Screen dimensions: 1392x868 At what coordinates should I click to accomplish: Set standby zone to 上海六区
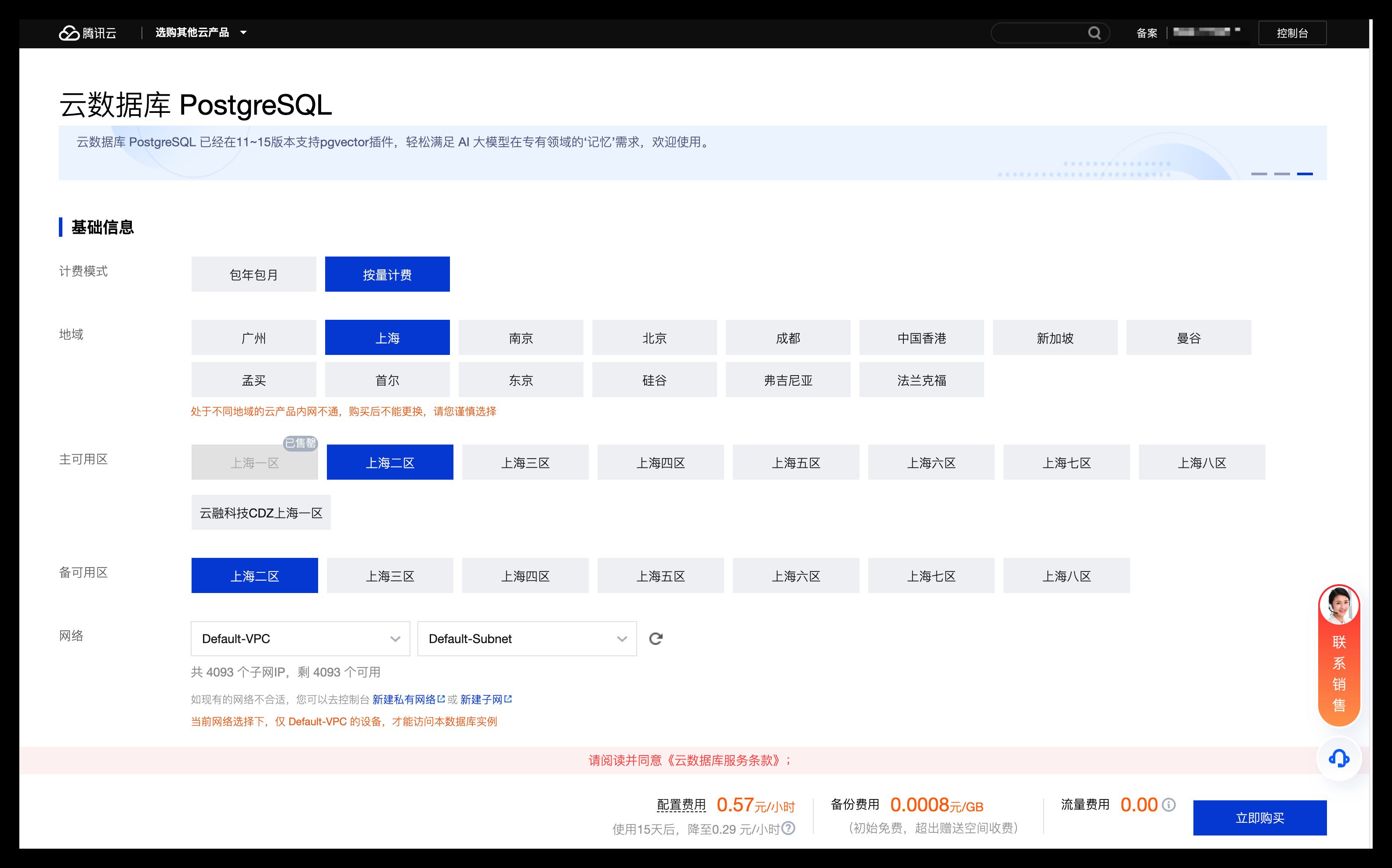click(x=796, y=575)
